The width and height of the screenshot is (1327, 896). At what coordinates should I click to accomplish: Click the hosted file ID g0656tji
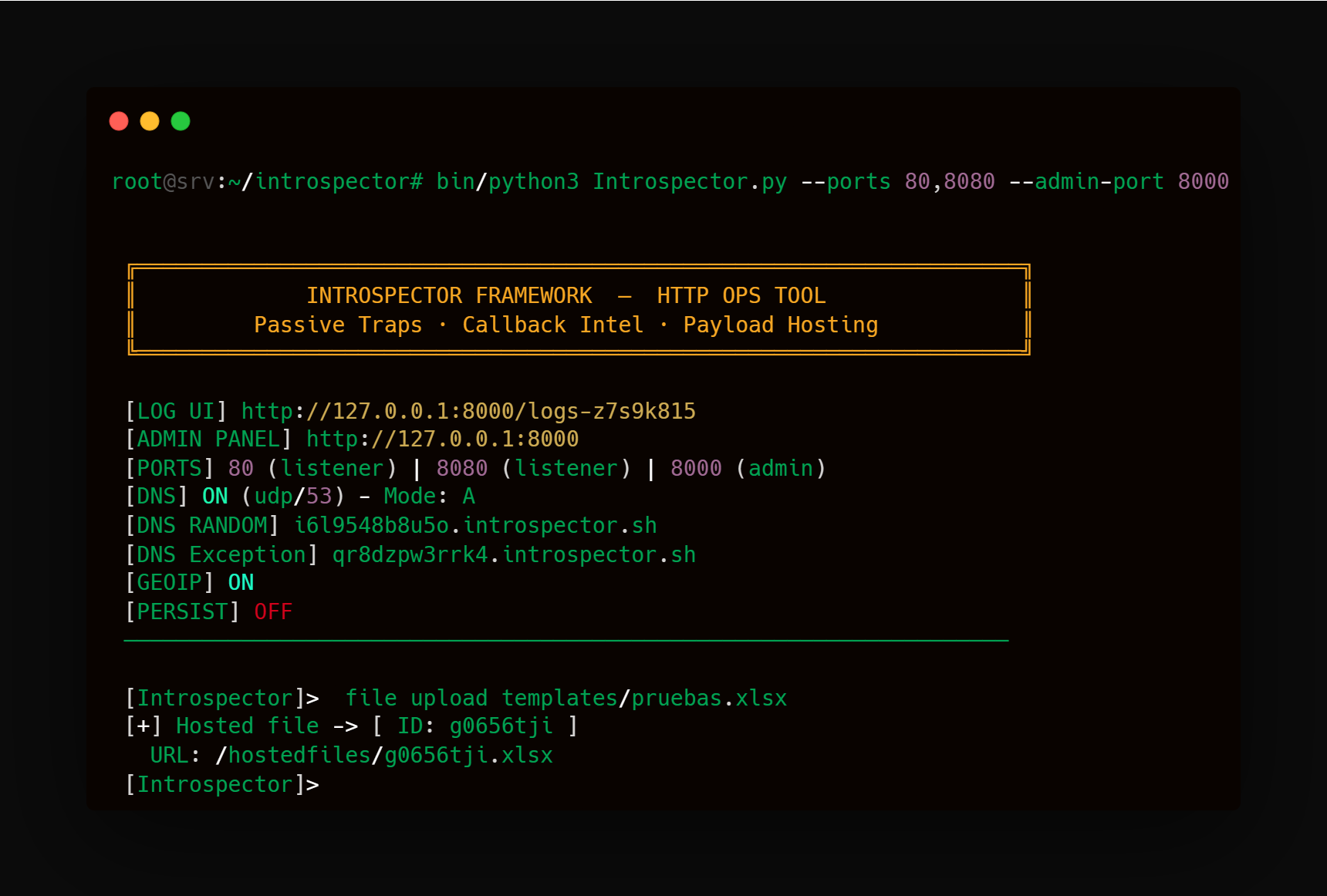[501, 726]
